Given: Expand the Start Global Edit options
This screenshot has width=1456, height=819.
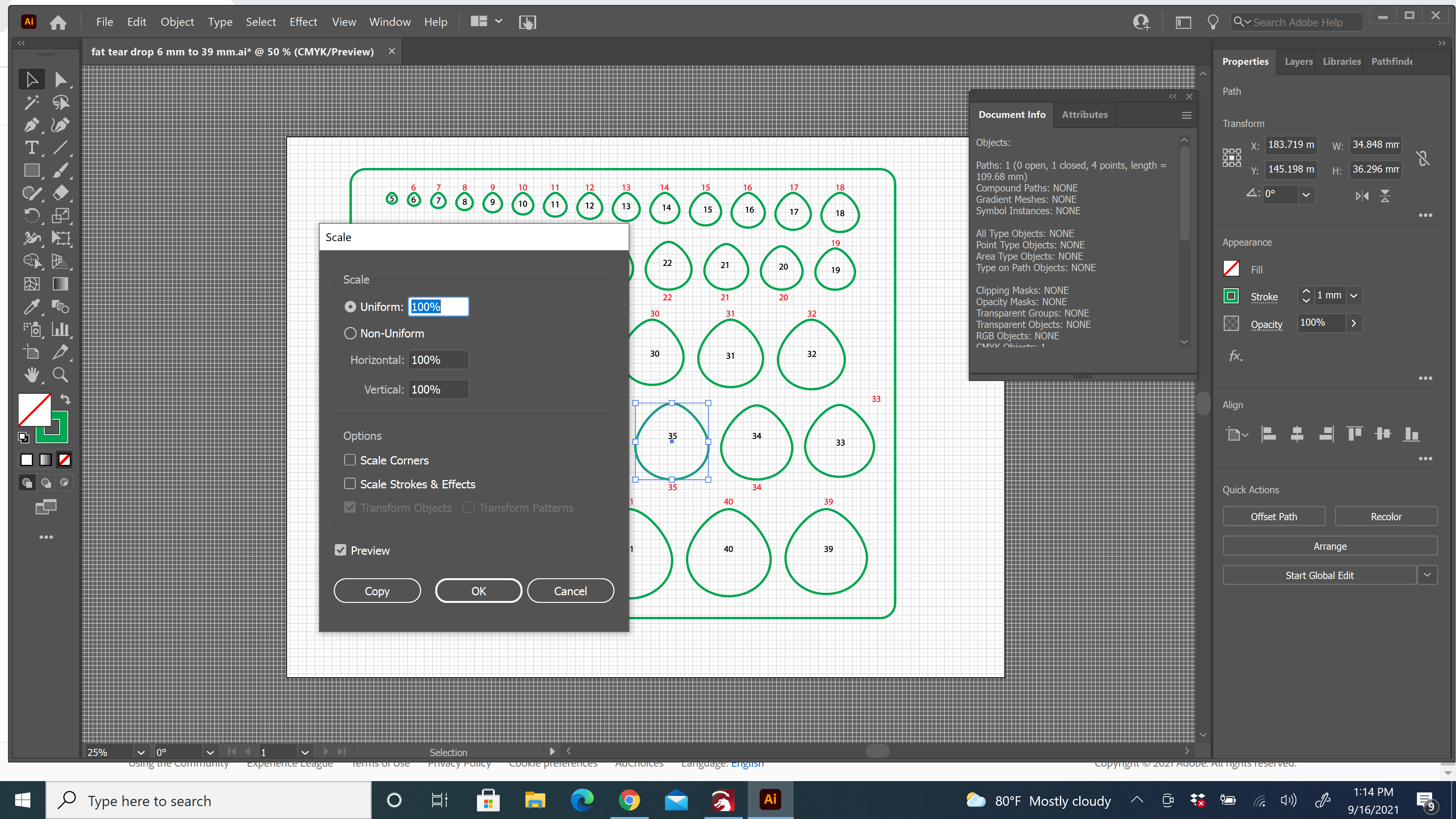Looking at the screenshot, I should pos(1428,575).
